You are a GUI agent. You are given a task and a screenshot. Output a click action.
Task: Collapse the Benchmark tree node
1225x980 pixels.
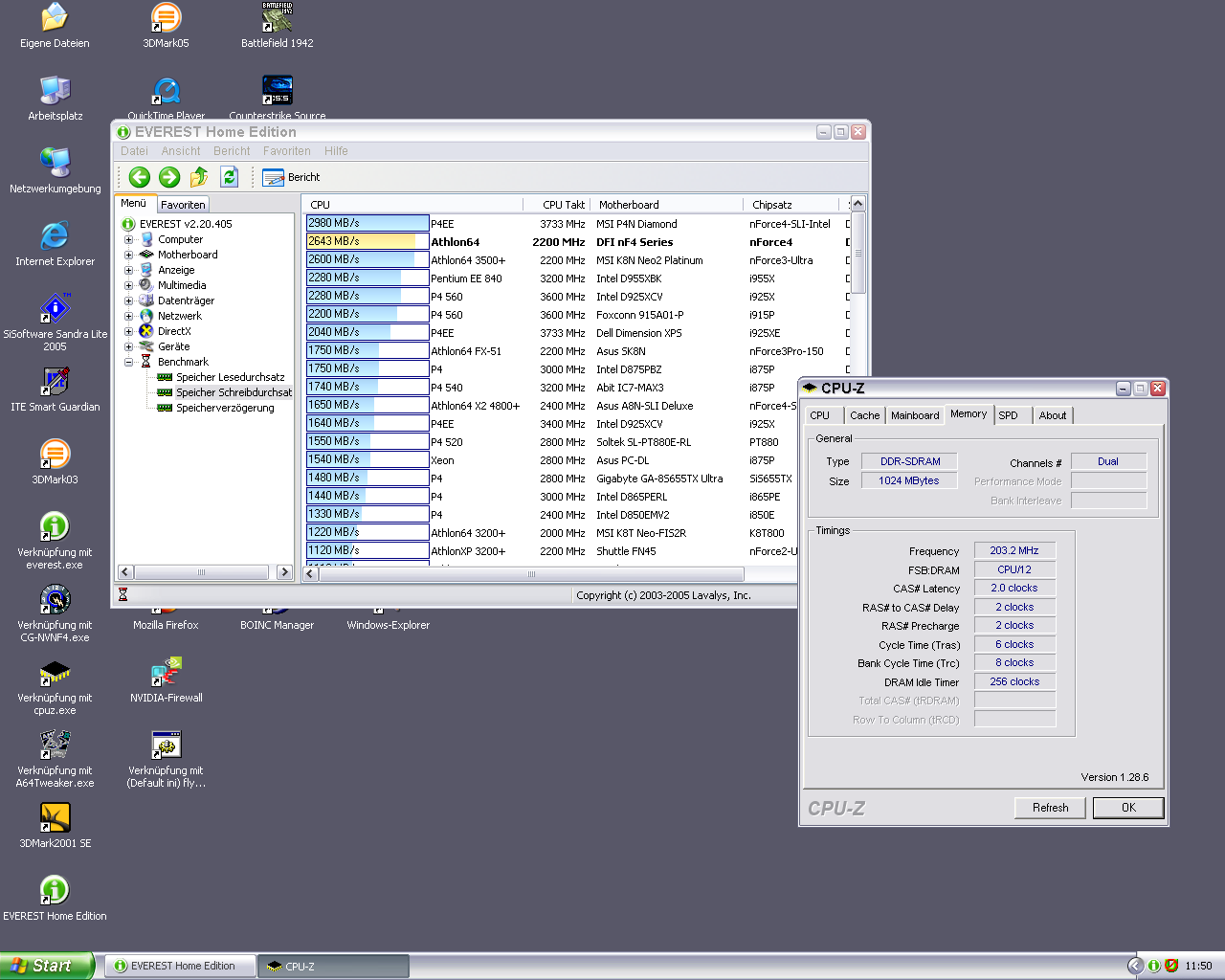(128, 362)
